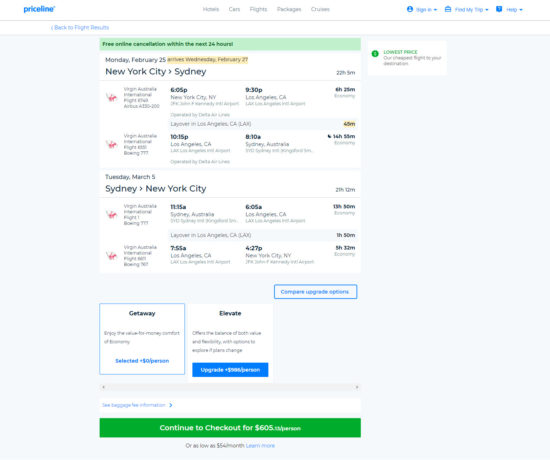Click Virgin Australia logo for 7:55a flight
The image size is (550, 460).
[112, 256]
